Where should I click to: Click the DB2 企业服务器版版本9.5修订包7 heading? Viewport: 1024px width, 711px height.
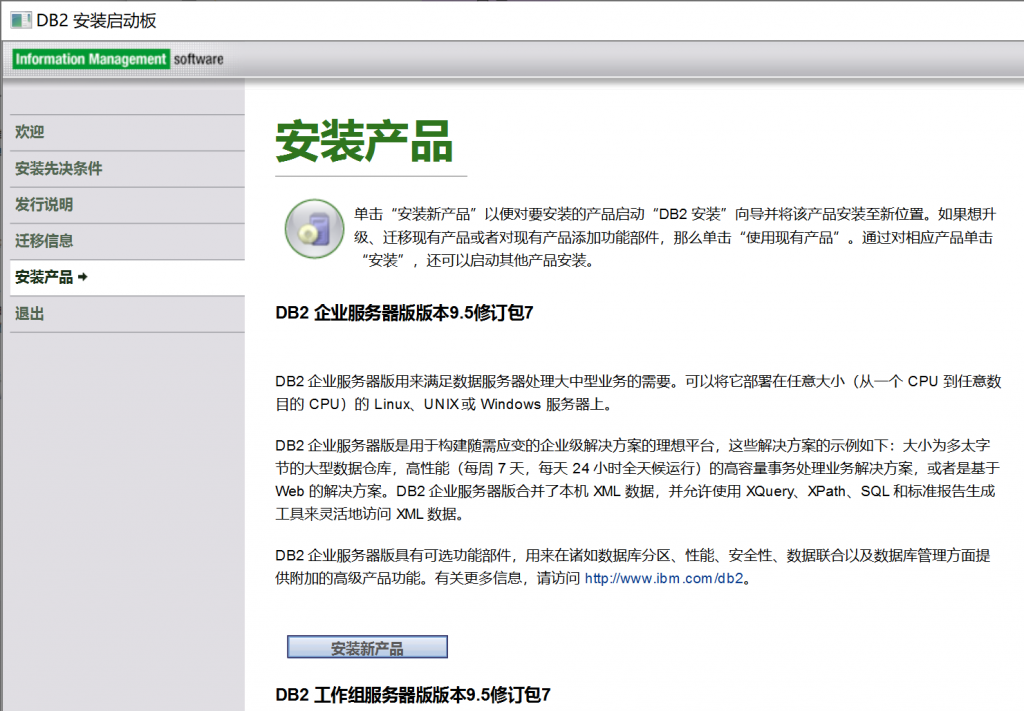[404, 313]
